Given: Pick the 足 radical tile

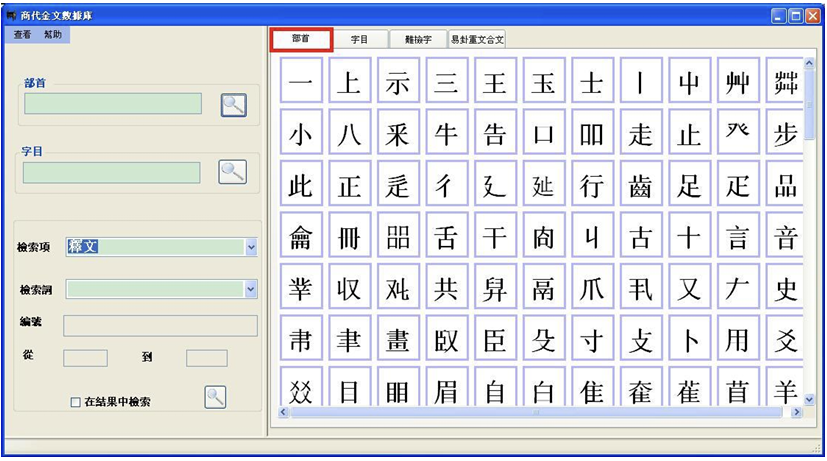Looking at the screenshot, I should point(689,184).
